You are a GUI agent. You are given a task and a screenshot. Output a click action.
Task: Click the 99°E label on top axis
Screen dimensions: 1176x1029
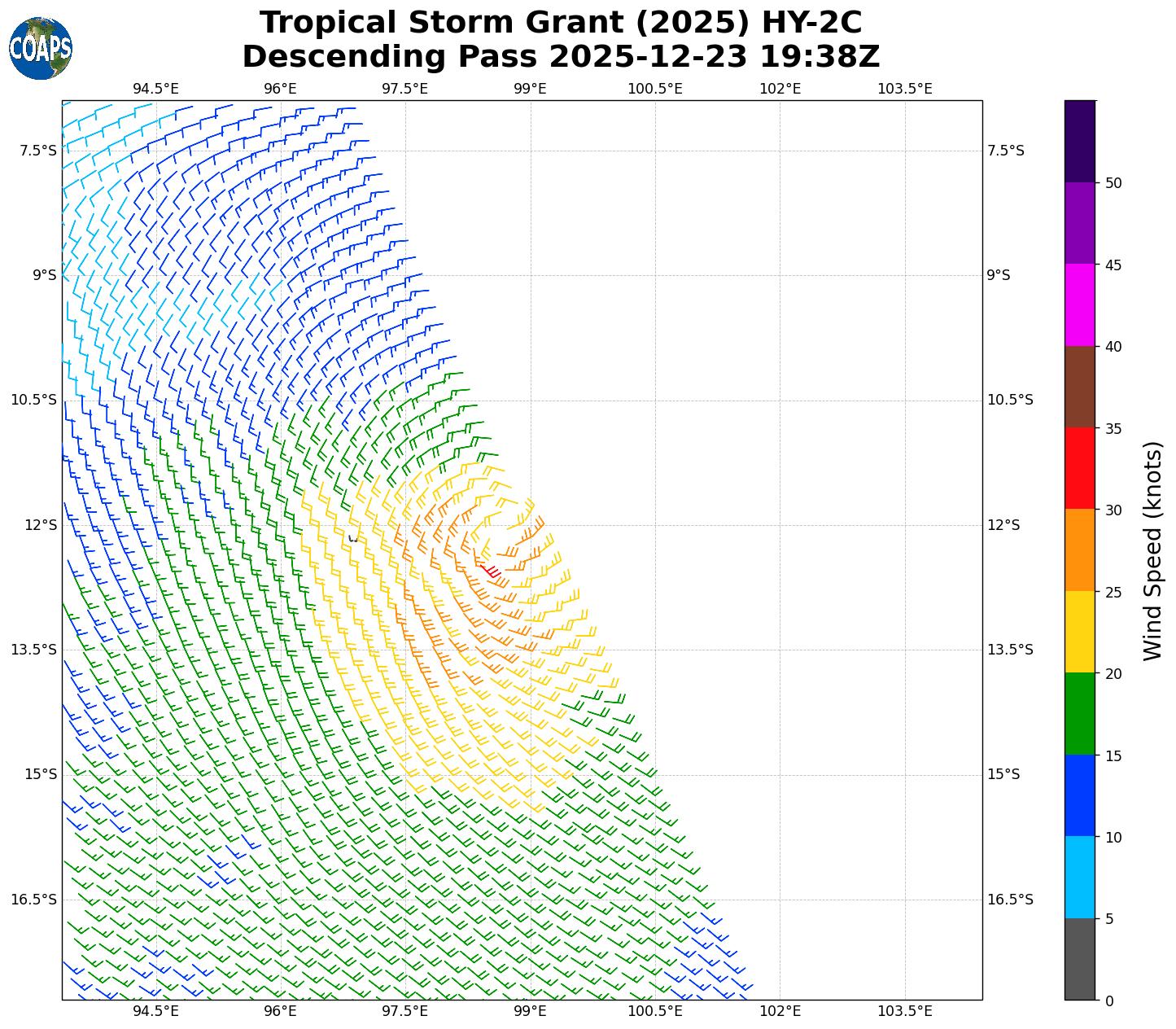point(530,88)
